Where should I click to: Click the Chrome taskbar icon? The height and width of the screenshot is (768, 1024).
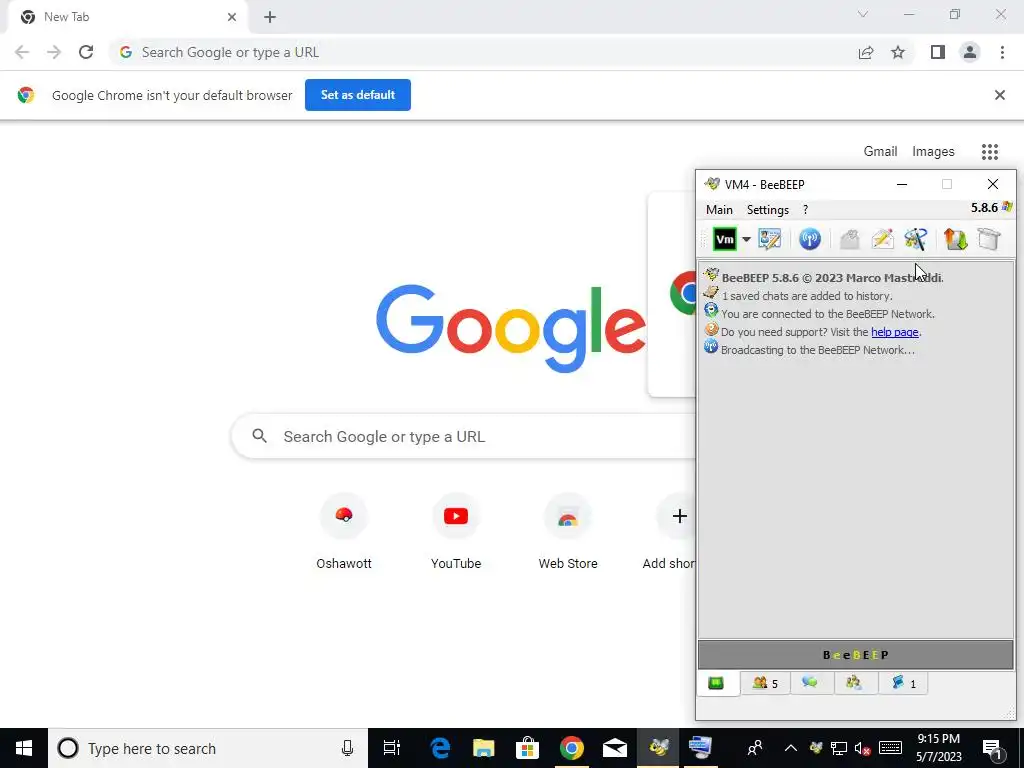coord(571,748)
